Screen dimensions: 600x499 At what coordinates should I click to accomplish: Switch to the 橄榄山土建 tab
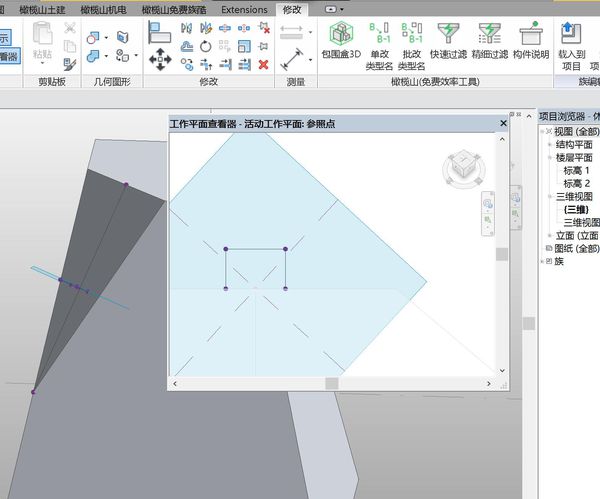tap(42, 10)
